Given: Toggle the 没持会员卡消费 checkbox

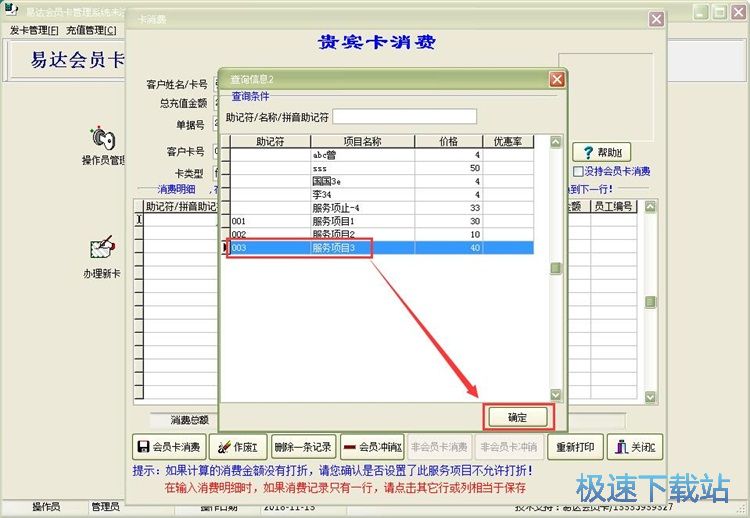Looking at the screenshot, I should click(x=578, y=171).
